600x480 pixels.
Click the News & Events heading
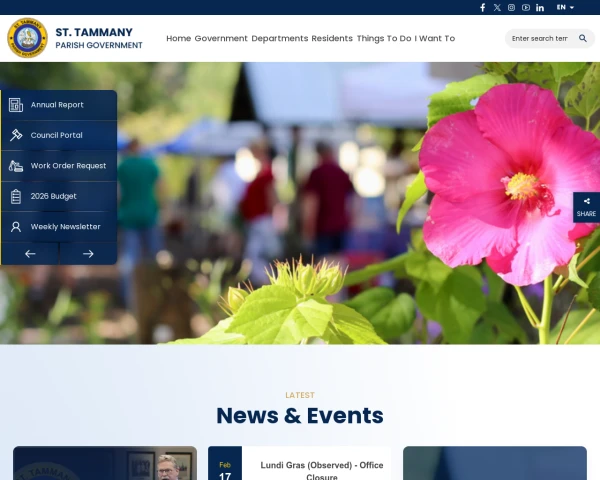point(300,415)
